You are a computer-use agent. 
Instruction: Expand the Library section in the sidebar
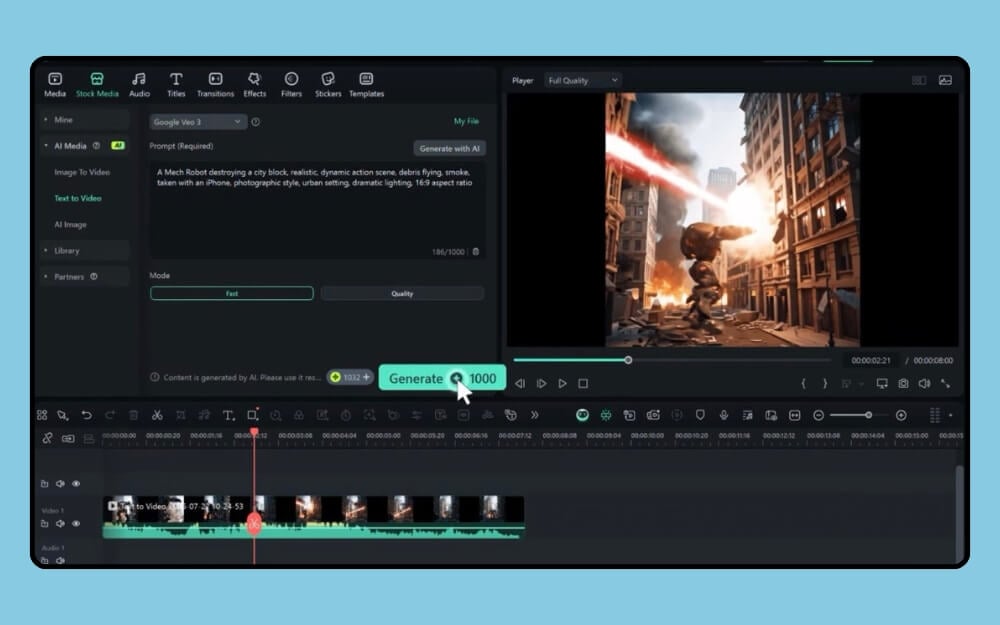coord(64,250)
